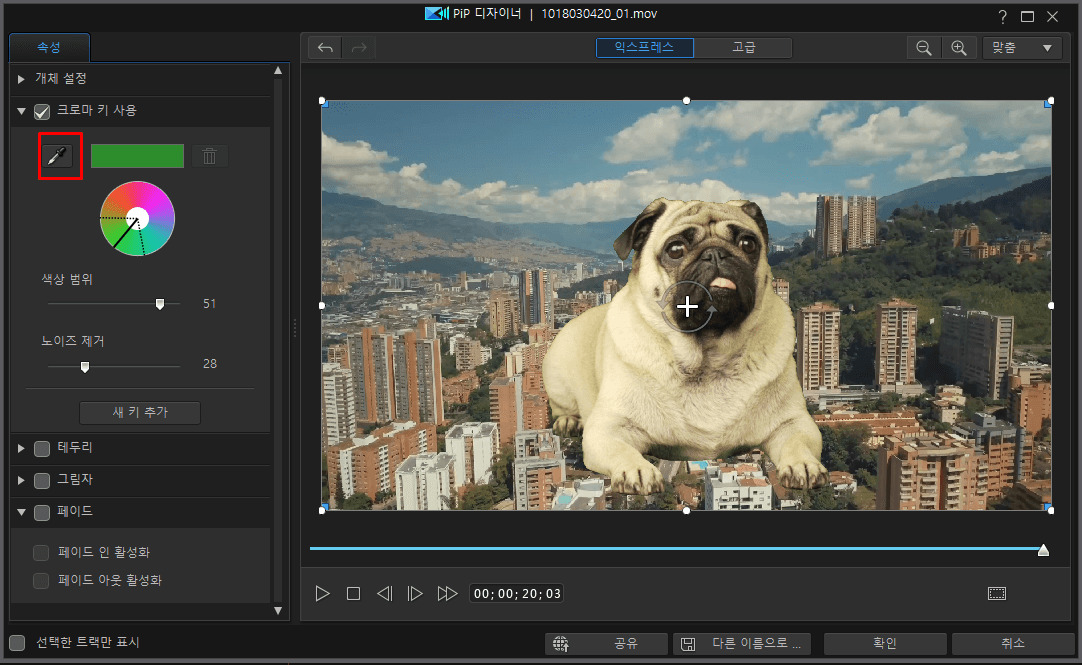Expand the 개체 설정 section
Image resolution: width=1082 pixels, height=665 pixels.
point(21,78)
